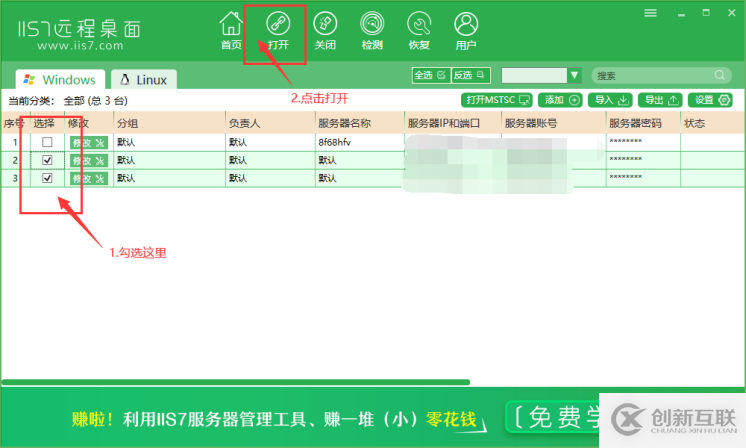The image size is (746, 448).
Task: Click the 修改 edit button in row 1
Action: point(89,142)
